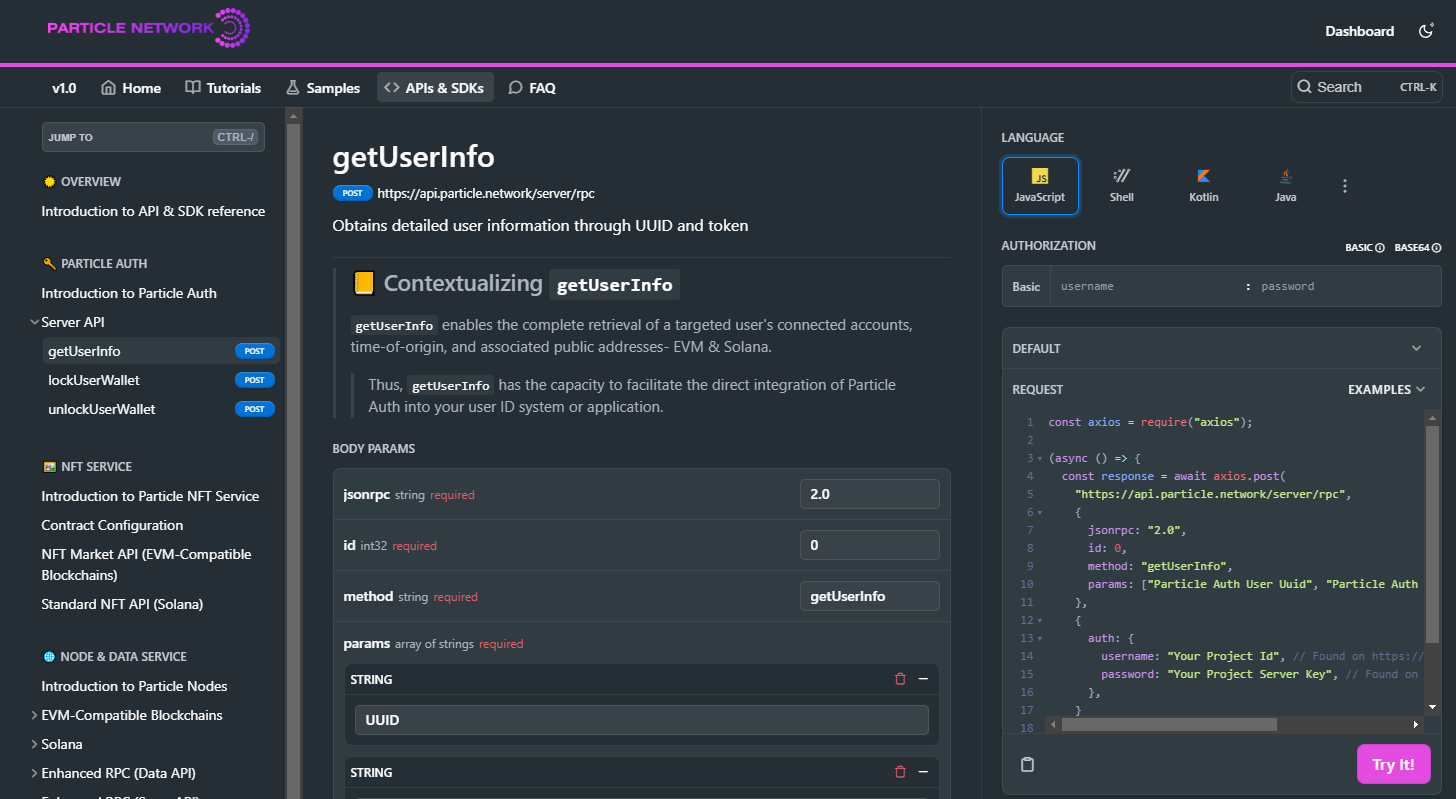Click code vertical scrollbar down arrow
Viewport: 1456px width, 799px height.
coord(1432,706)
